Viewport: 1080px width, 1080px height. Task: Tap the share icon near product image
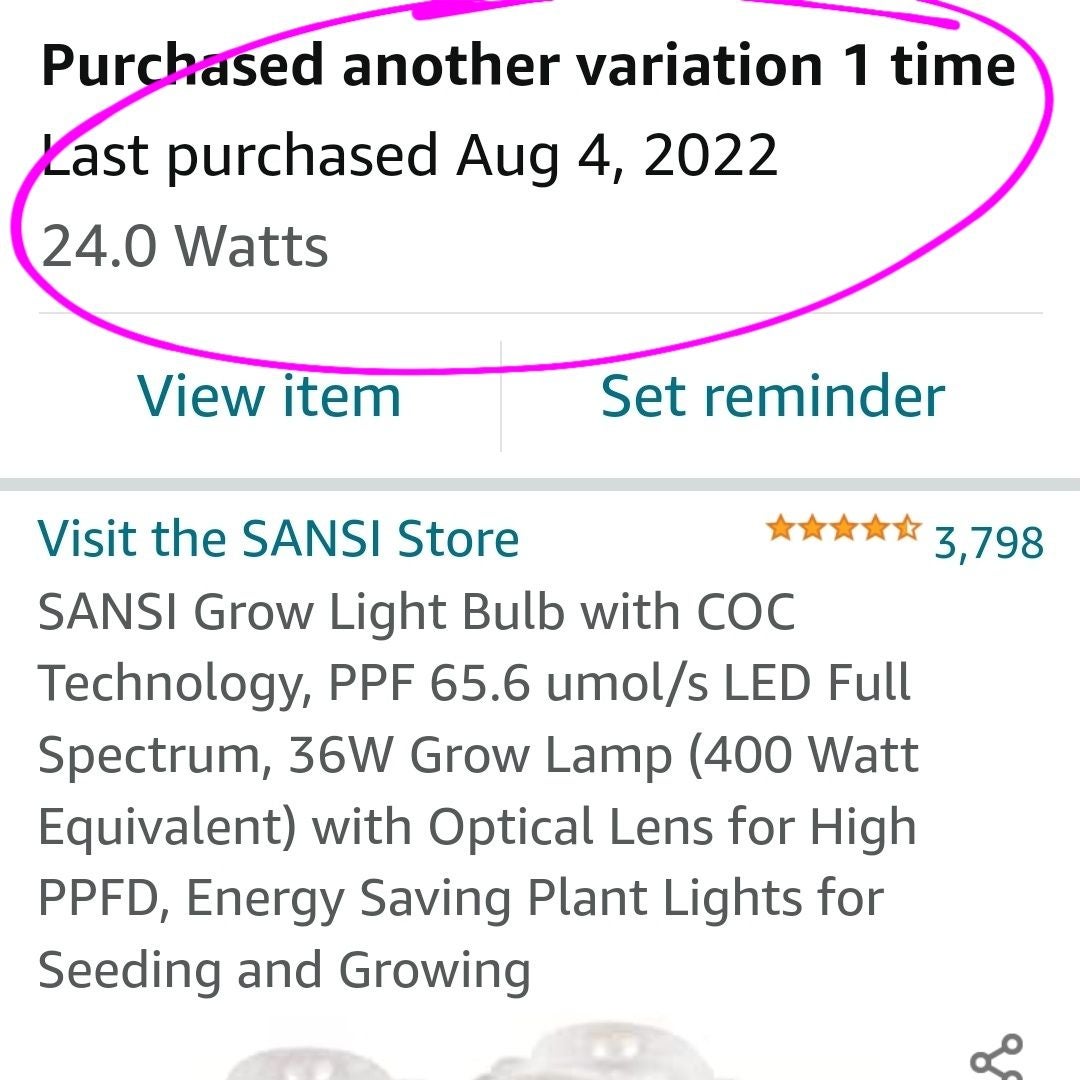(x=996, y=1058)
